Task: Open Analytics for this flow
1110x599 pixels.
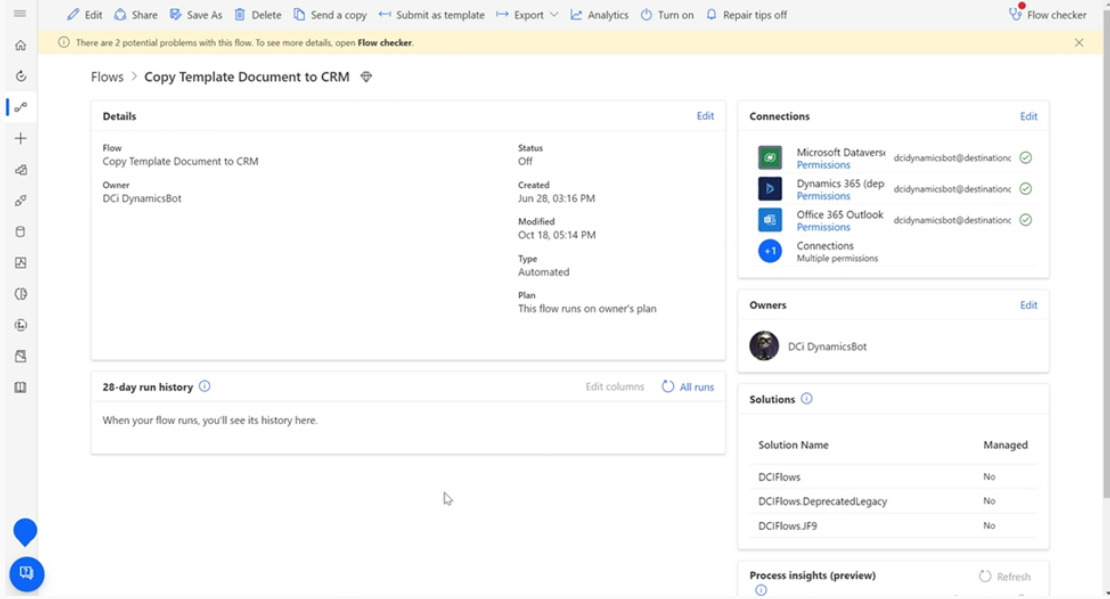Action: point(599,15)
